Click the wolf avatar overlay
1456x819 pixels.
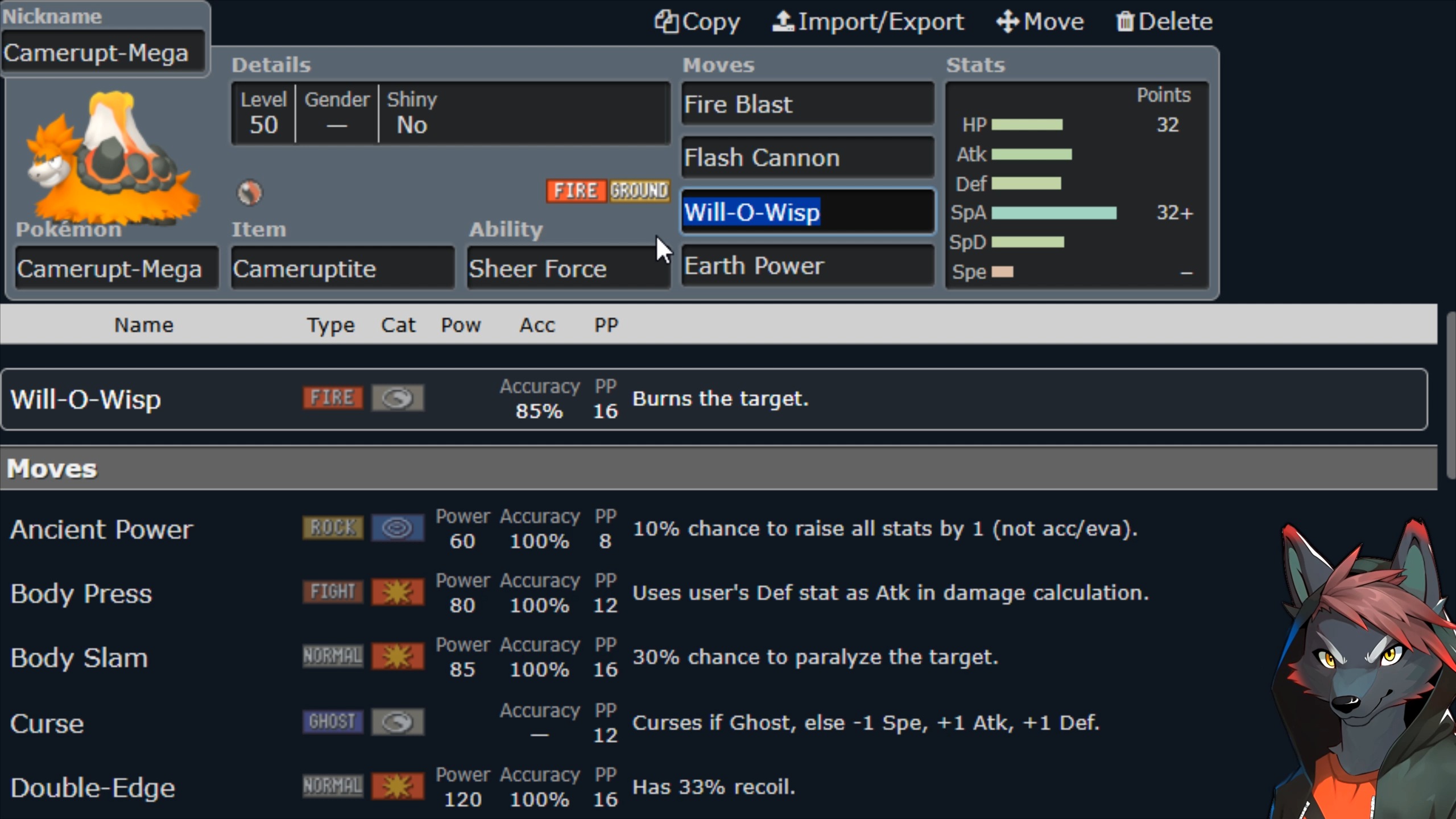pos(1362,668)
